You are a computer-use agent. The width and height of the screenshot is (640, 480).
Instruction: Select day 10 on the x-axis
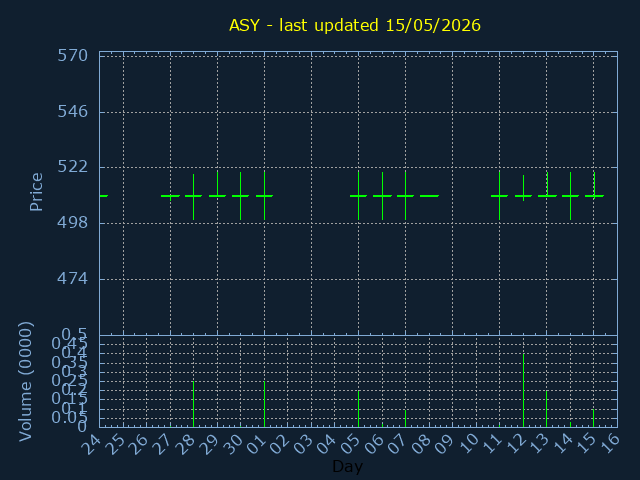[x=468, y=443]
